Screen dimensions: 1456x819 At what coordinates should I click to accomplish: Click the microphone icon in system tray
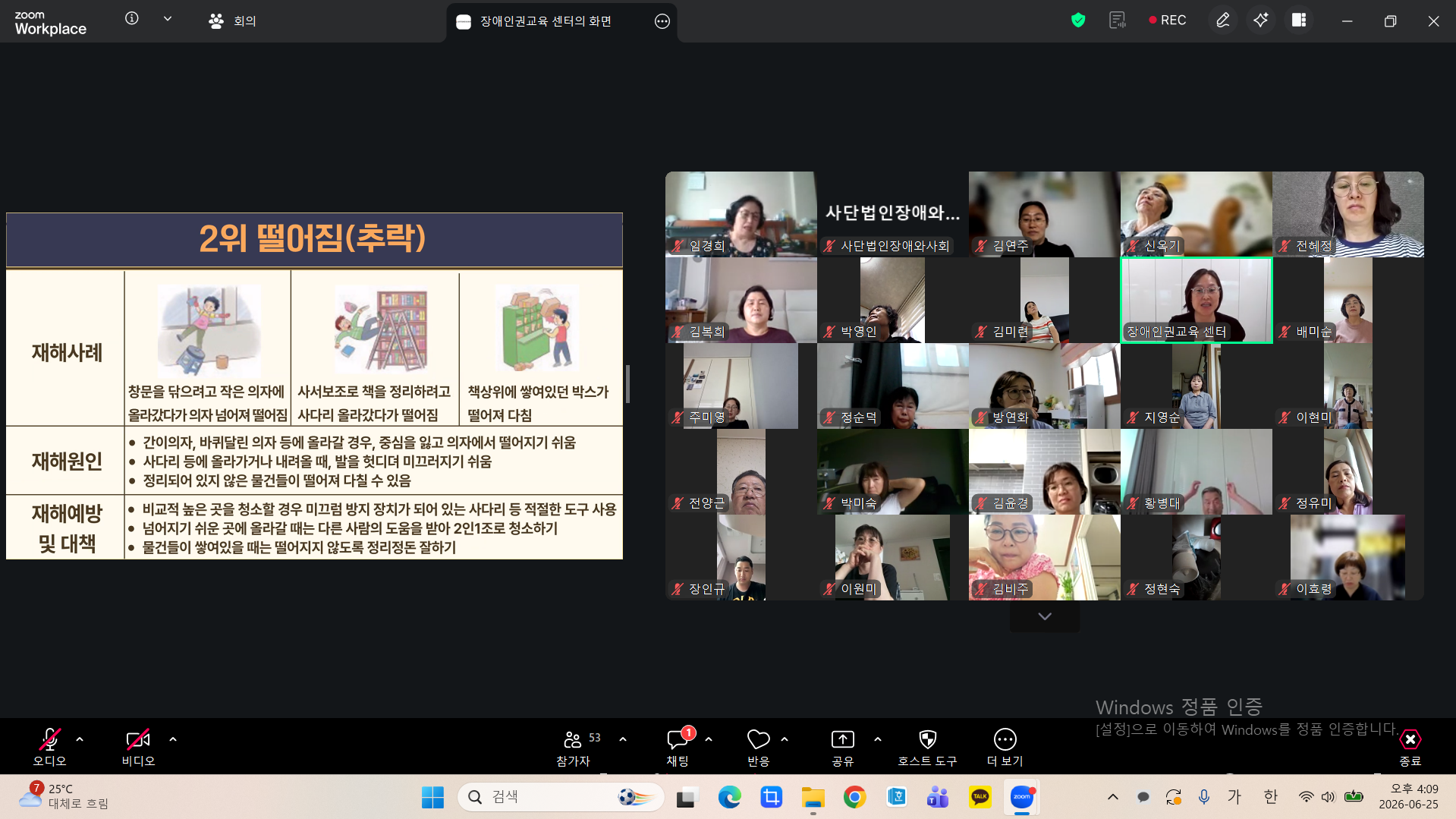[x=1204, y=797]
